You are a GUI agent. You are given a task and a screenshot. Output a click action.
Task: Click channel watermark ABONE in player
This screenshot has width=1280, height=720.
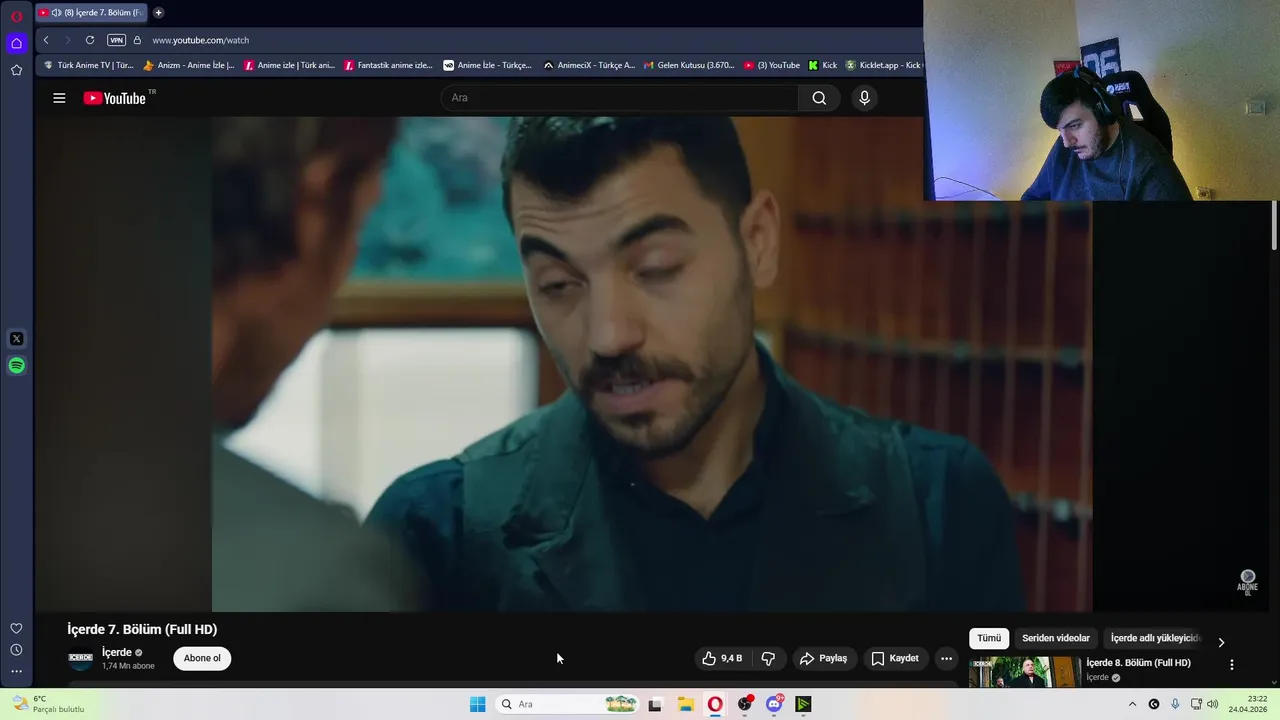point(1247,582)
